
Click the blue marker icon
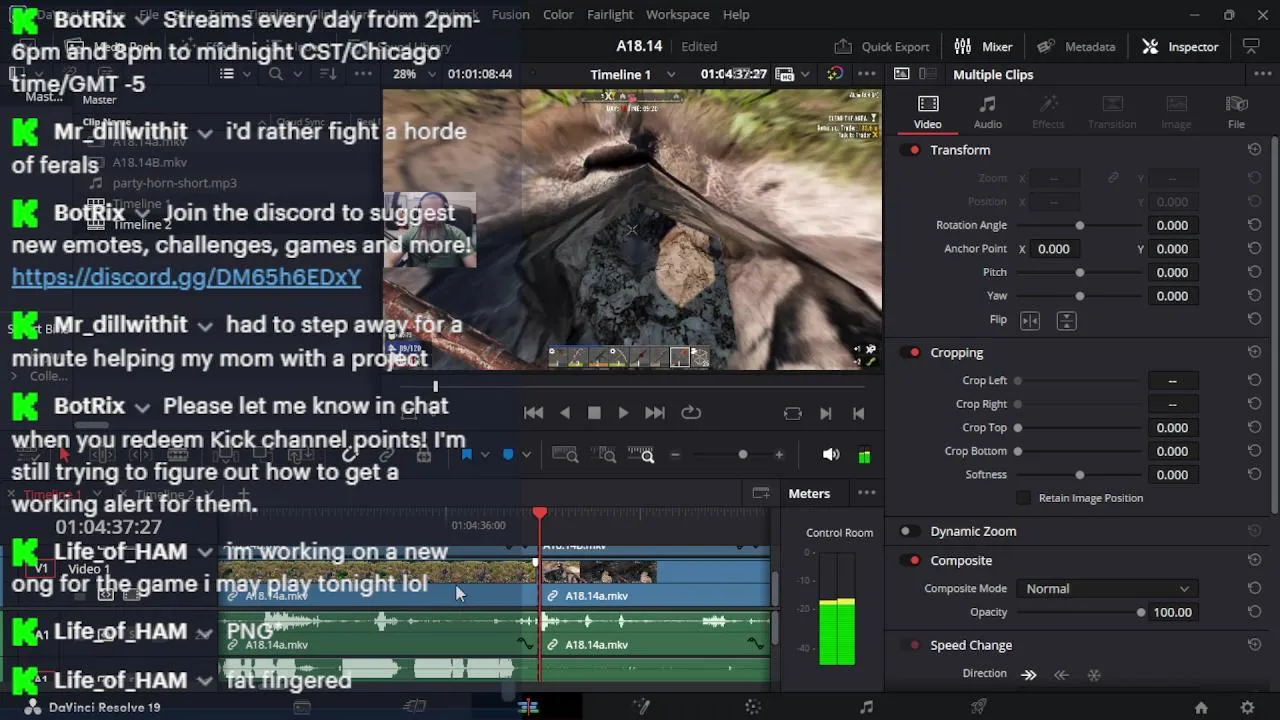tap(508, 455)
